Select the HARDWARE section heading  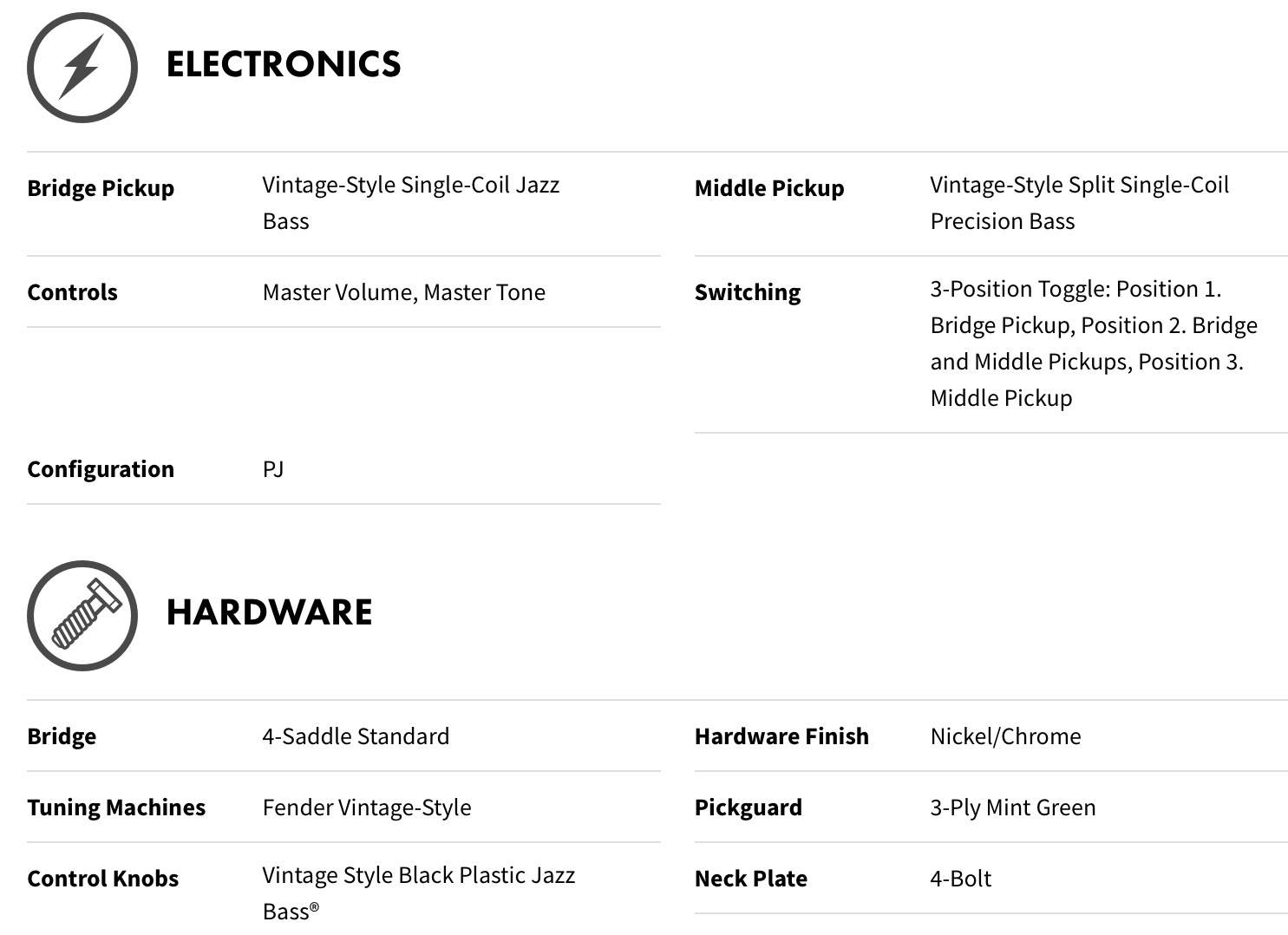[x=269, y=612]
